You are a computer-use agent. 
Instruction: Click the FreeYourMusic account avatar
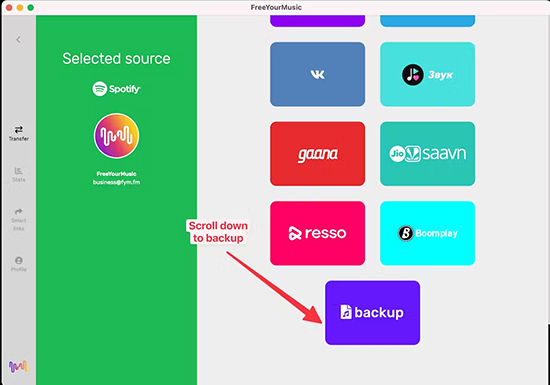[x=116, y=136]
